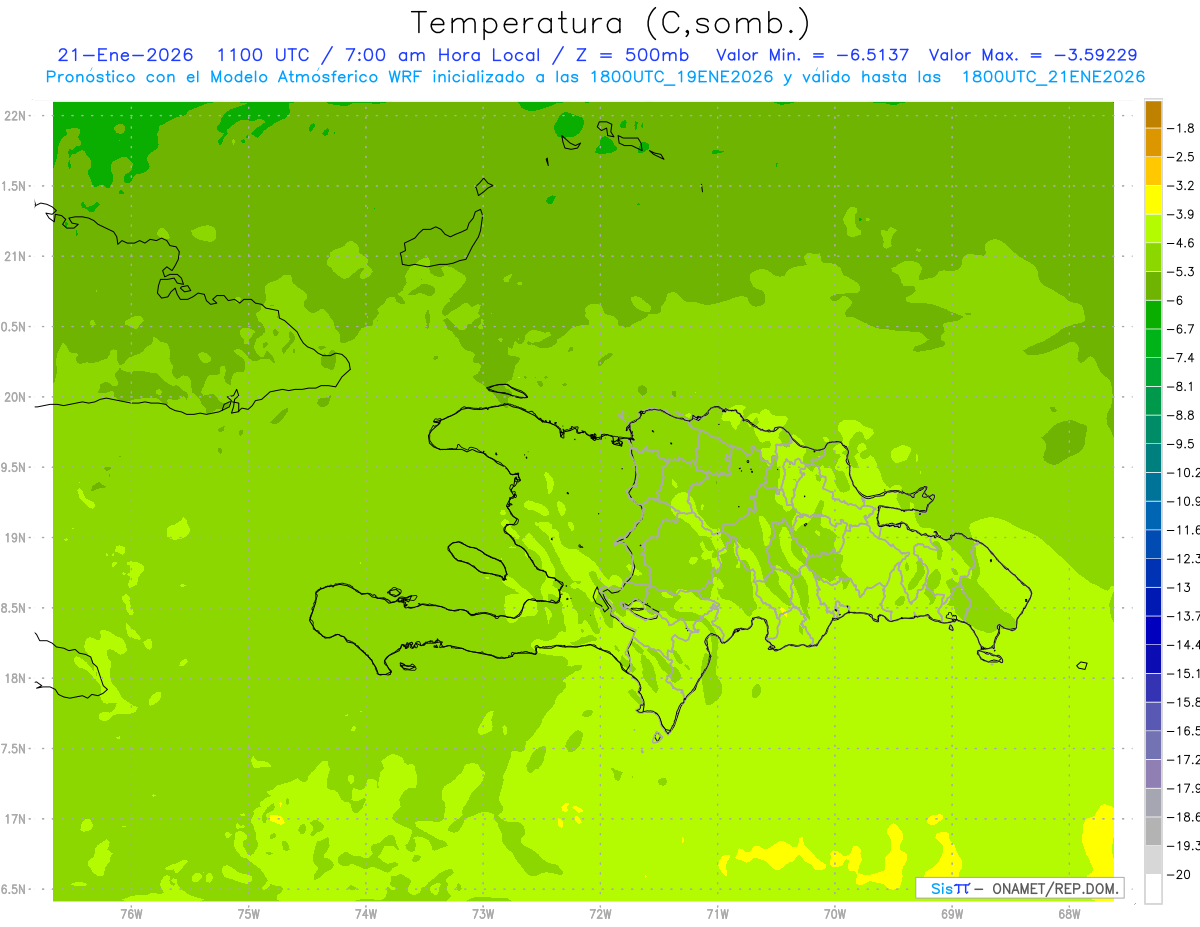Click the green swatch between -6 and -6.7

(x=1153, y=315)
